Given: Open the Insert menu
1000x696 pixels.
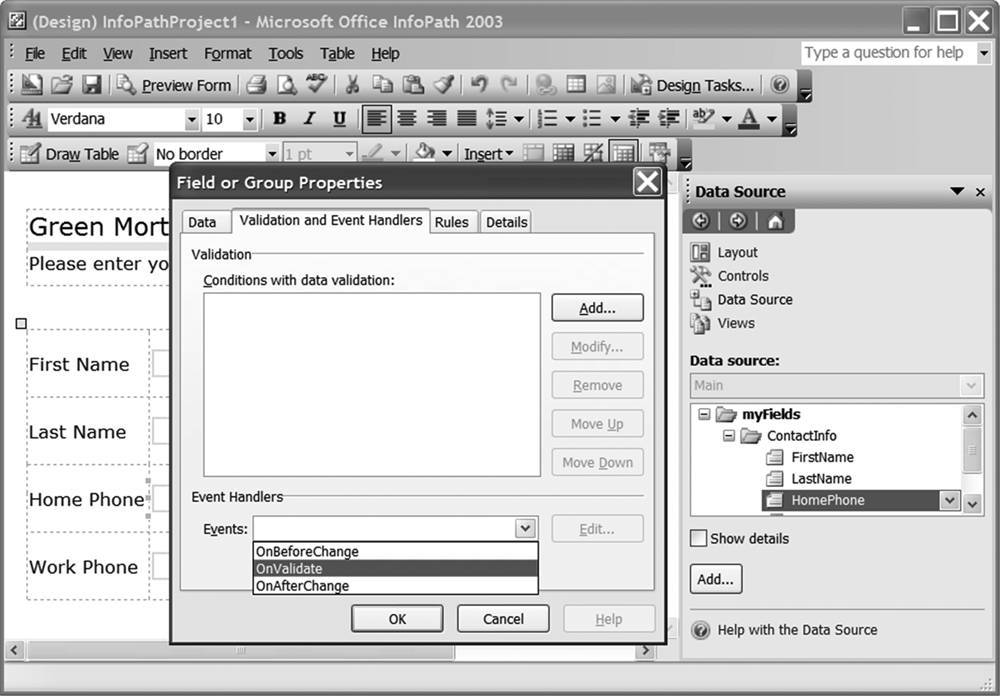Looking at the screenshot, I should click(168, 54).
